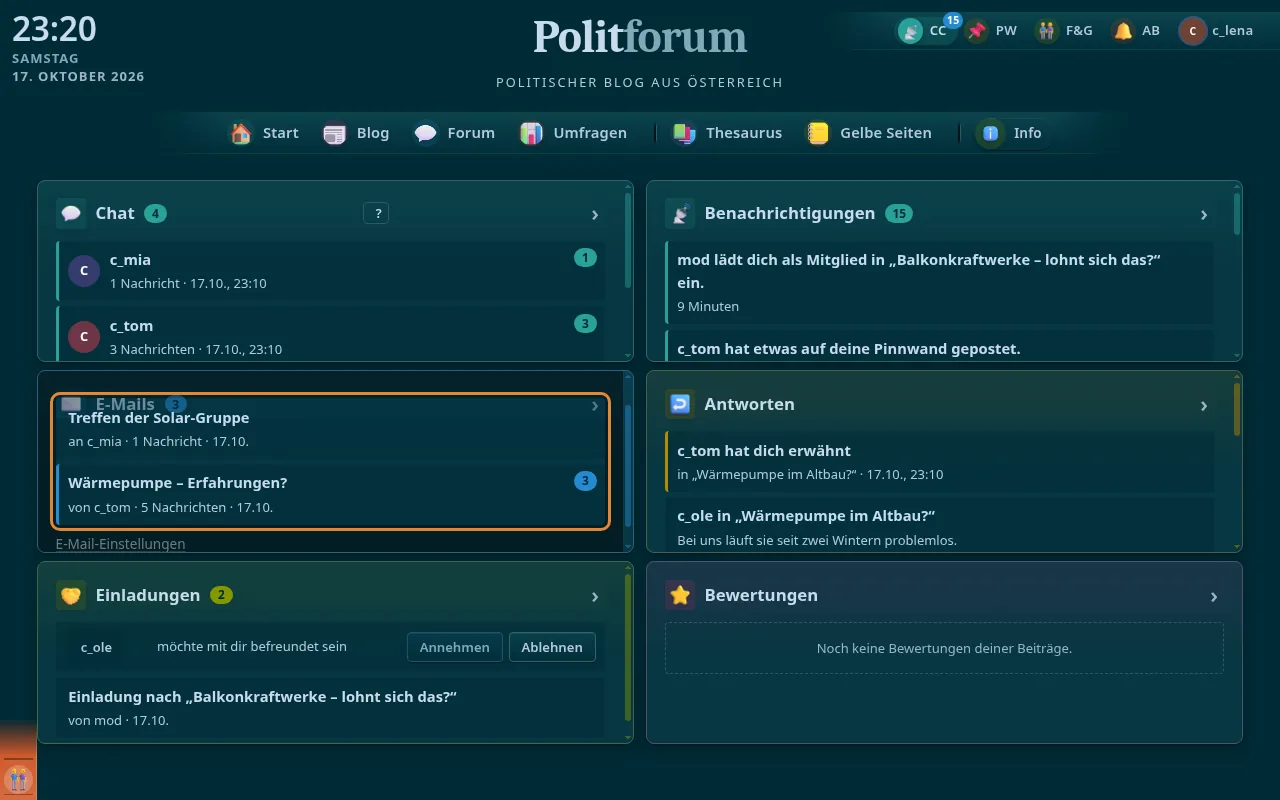Image resolution: width=1280 pixels, height=800 pixels.
Task: Click the house icon for Start
Action: point(241,133)
